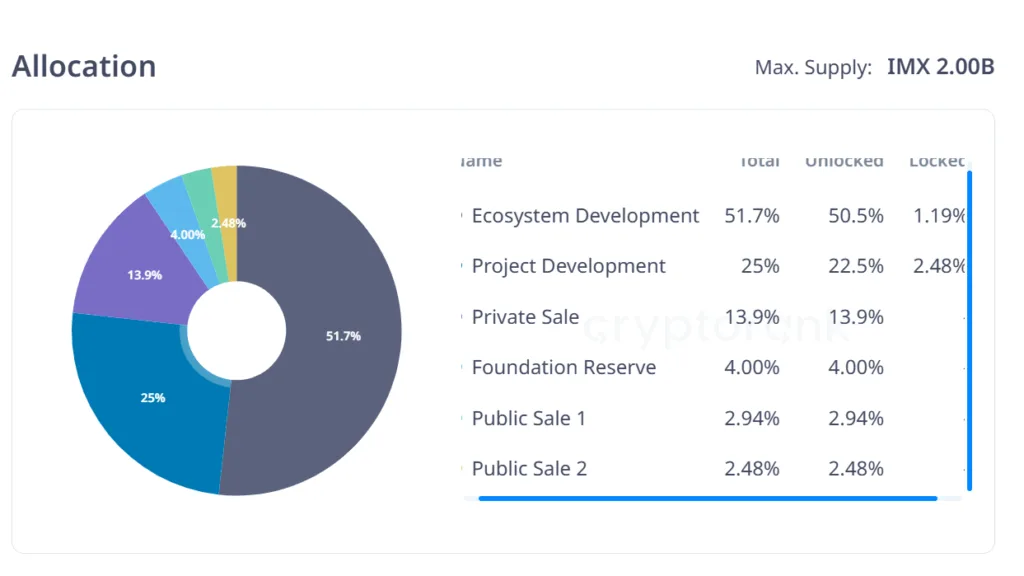Screen dimensions: 1024x576
Task: Select the Public Sale 1 row
Action: [529, 418]
